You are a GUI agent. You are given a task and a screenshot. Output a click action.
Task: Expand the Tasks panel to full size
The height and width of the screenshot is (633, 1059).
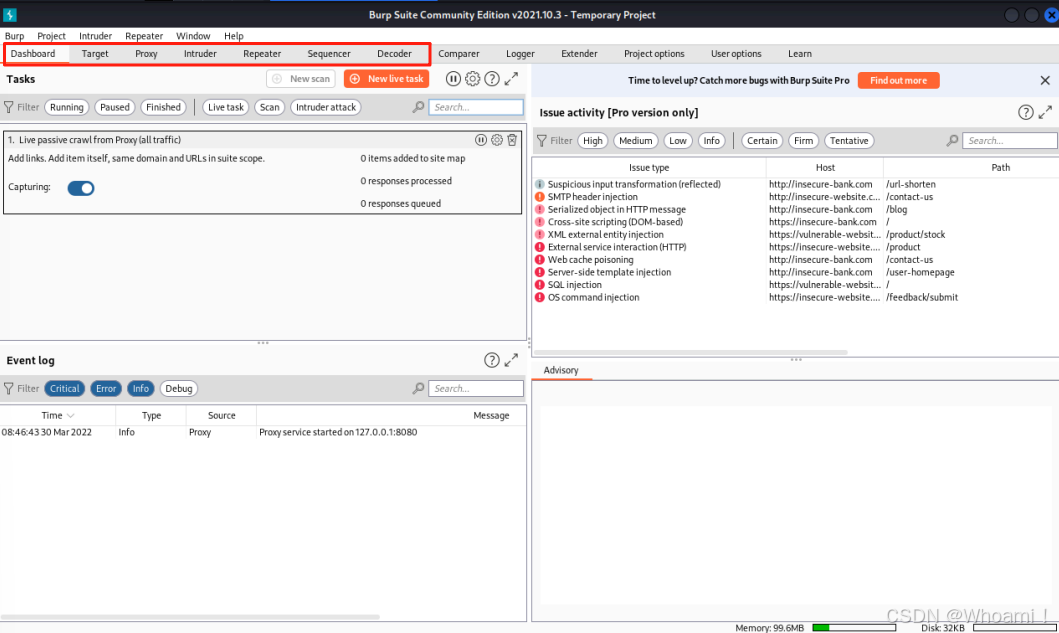point(511,79)
